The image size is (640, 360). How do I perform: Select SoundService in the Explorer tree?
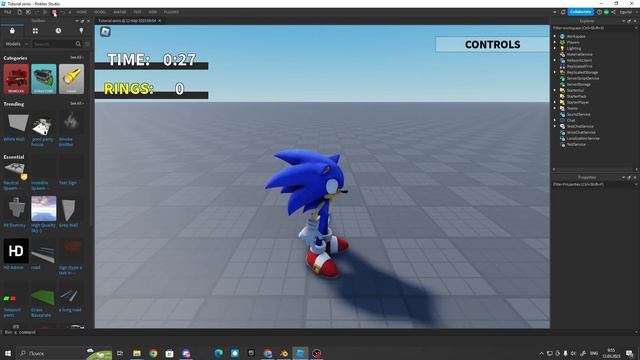pyautogui.click(x=578, y=114)
